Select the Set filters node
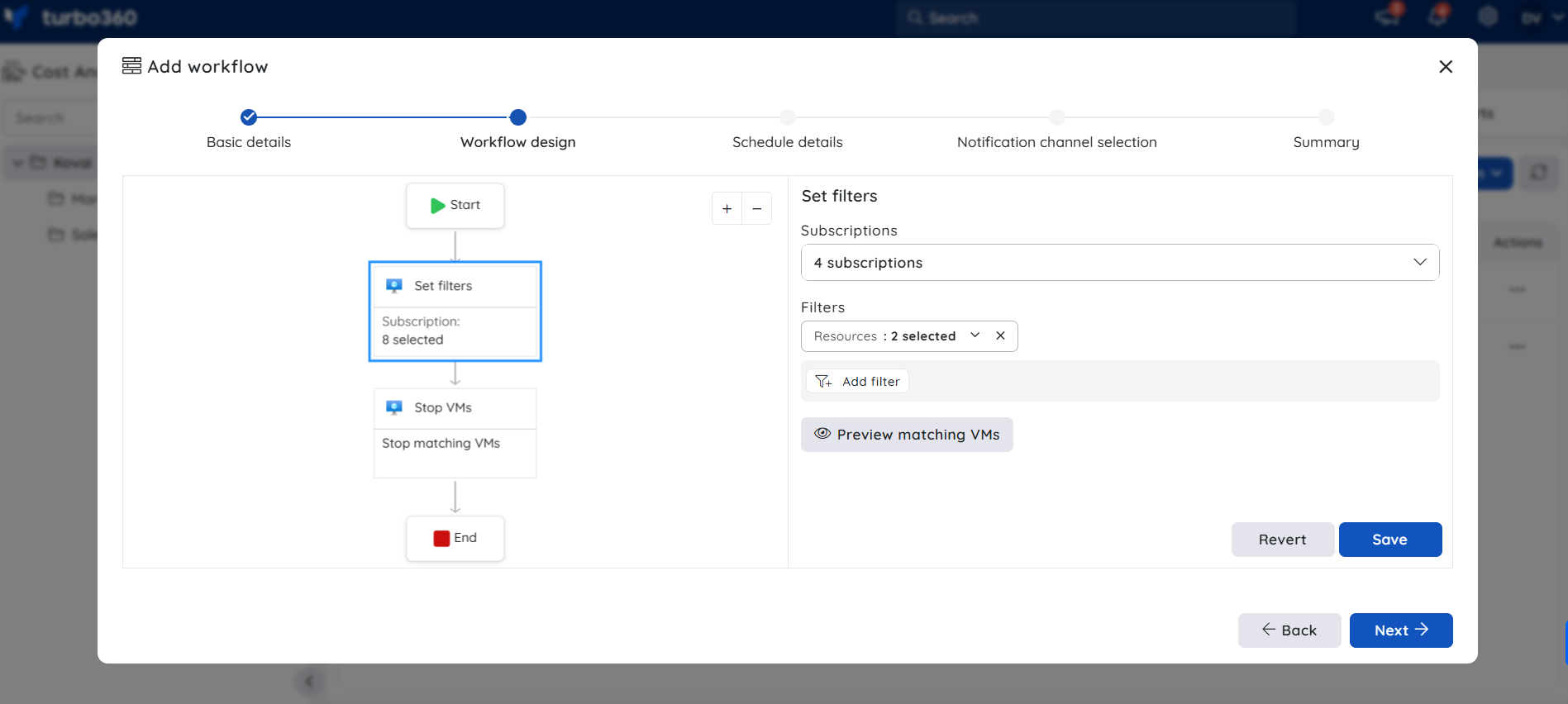1568x704 pixels. coord(455,312)
